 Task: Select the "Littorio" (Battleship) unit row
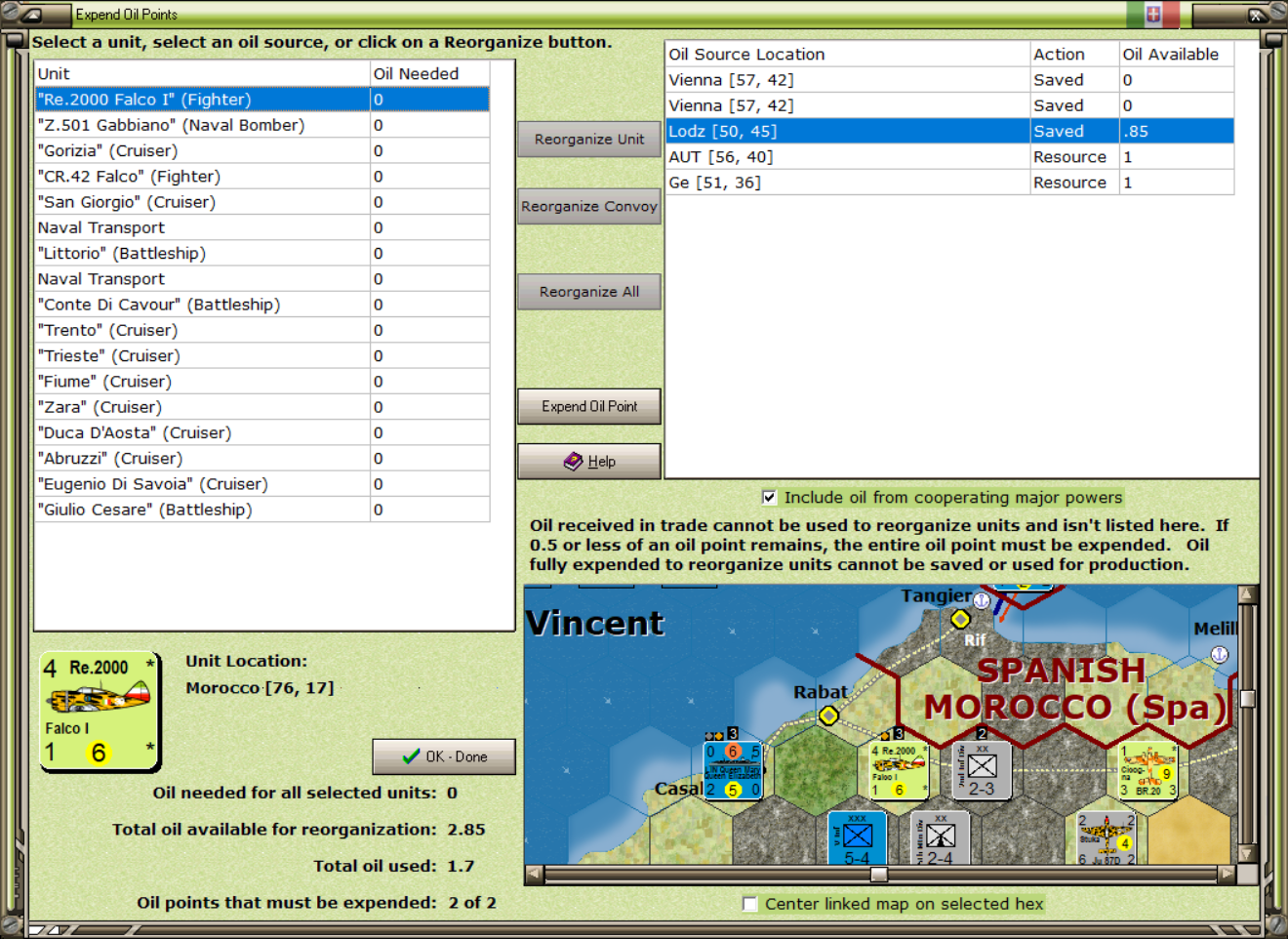click(262, 253)
